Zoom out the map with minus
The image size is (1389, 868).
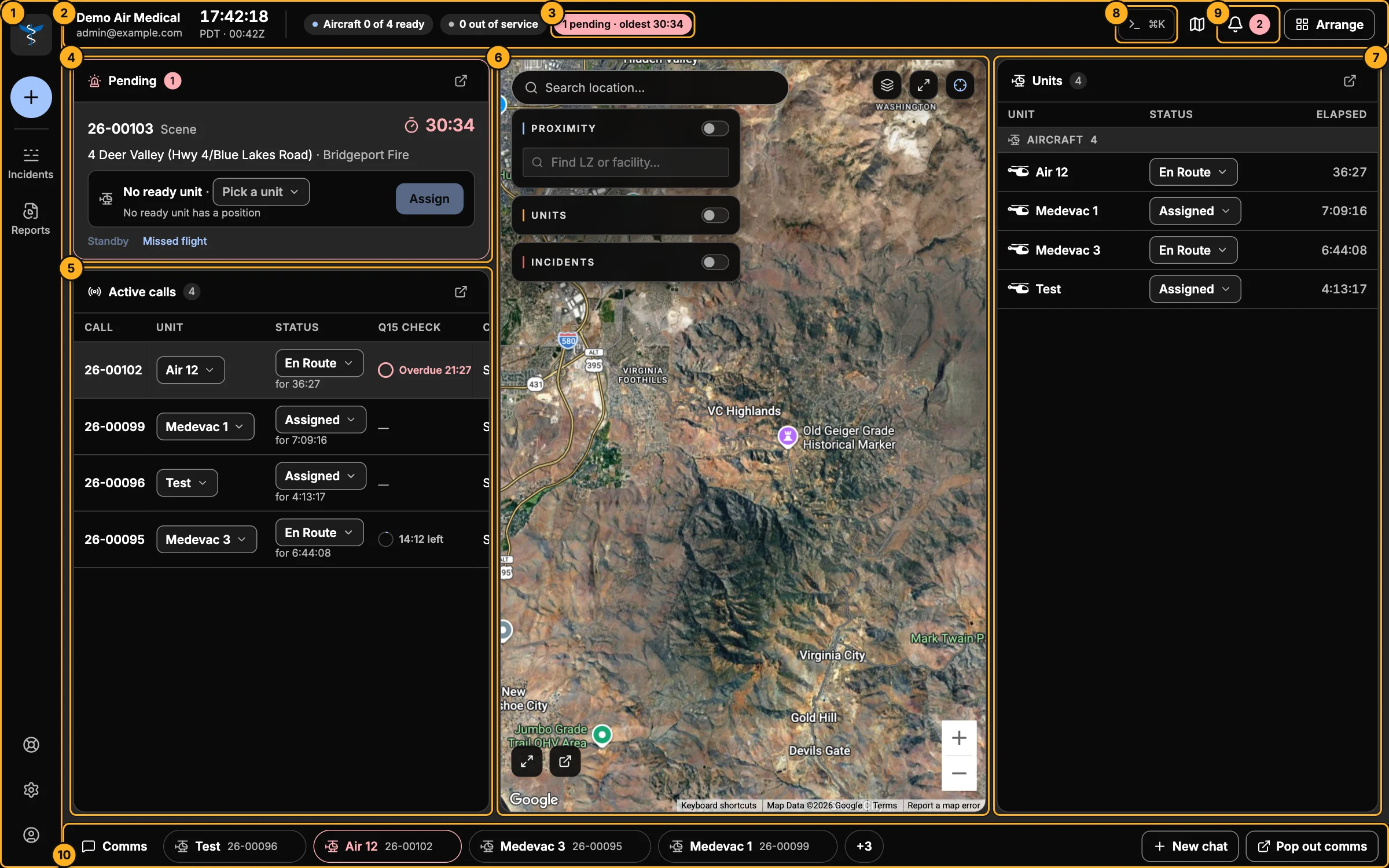(959, 774)
